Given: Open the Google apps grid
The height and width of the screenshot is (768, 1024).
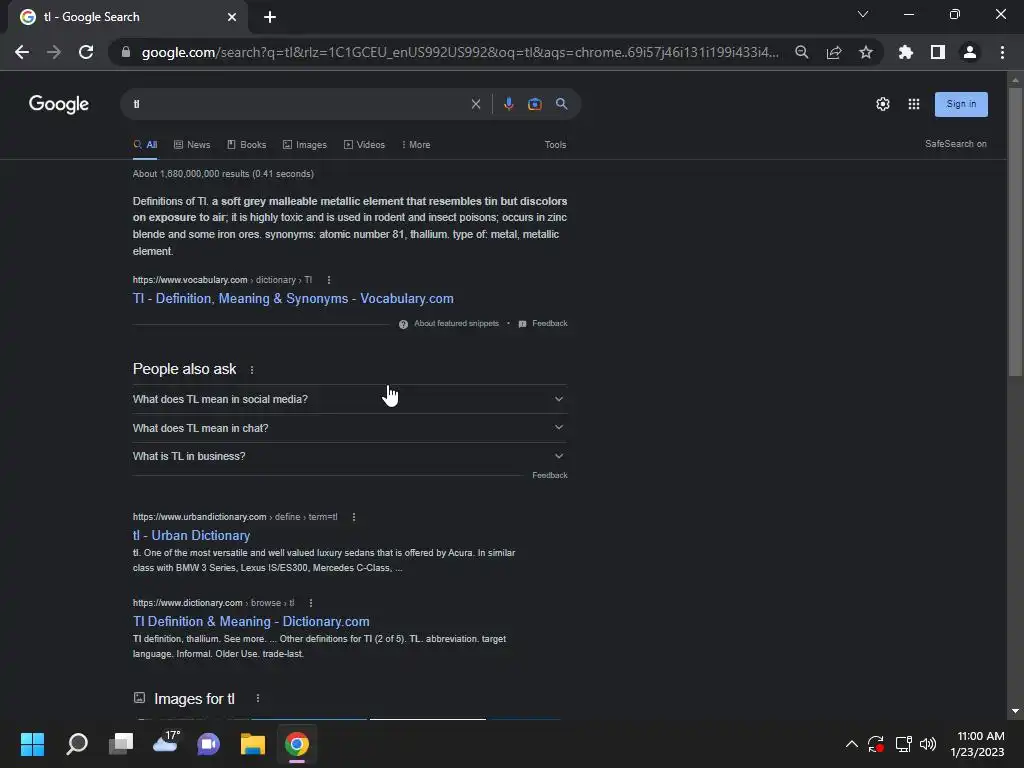Looking at the screenshot, I should [914, 104].
